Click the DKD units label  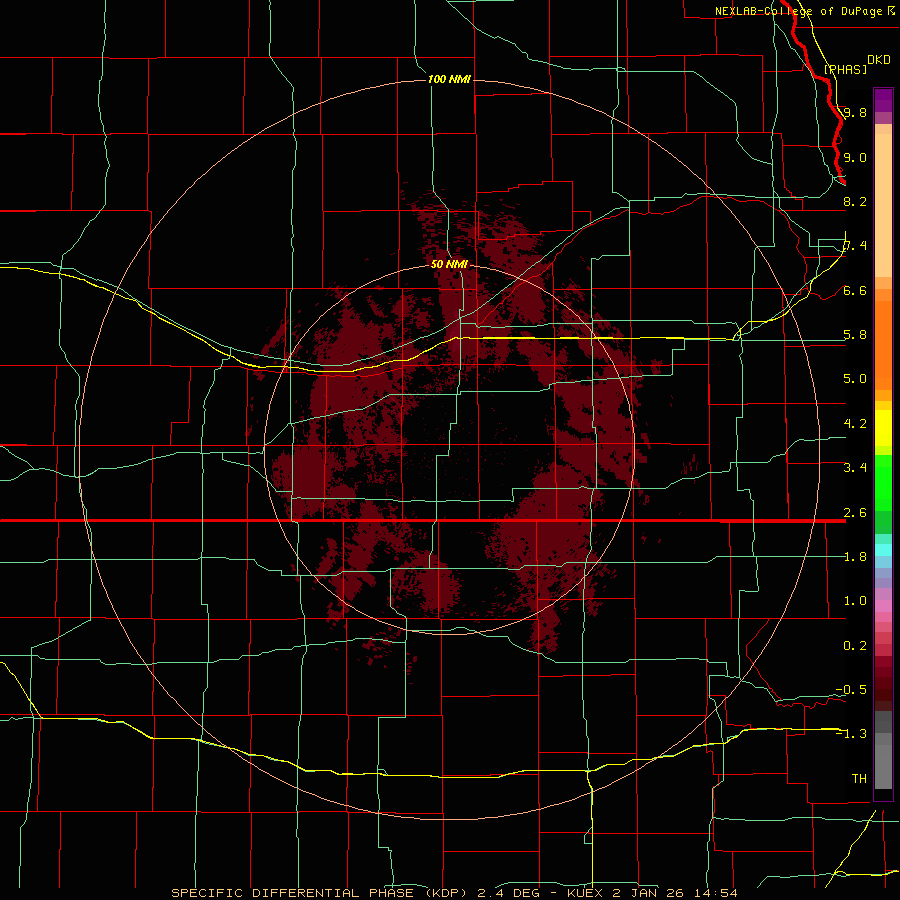[x=879, y=60]
